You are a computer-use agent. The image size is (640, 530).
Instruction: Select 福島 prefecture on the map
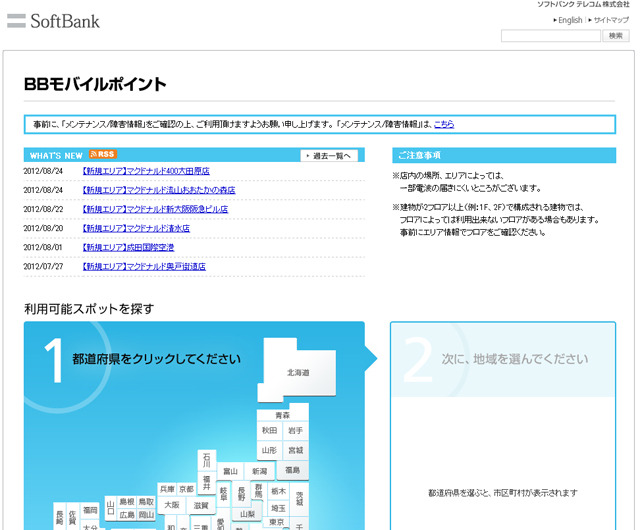pos(292,470)
